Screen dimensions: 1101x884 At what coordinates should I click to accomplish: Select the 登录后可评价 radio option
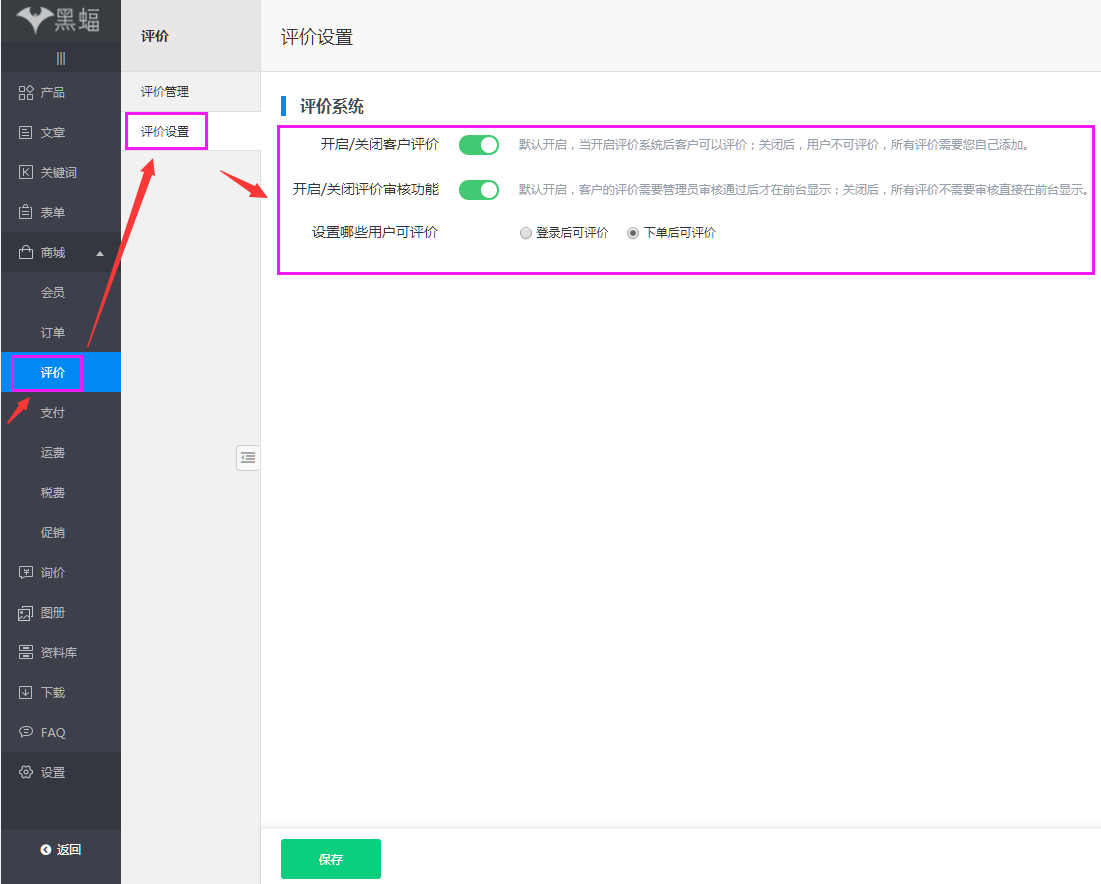526,232
